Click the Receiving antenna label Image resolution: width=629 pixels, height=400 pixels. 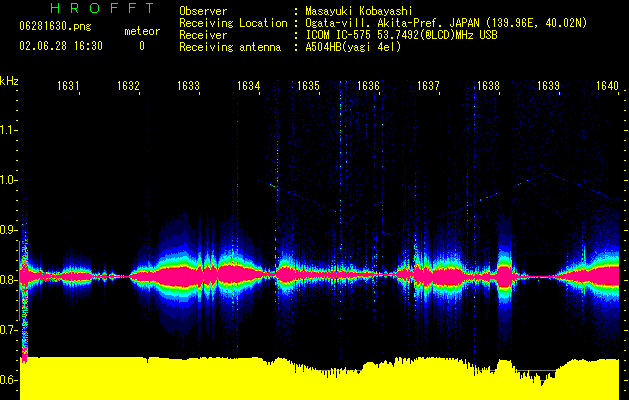pyautogui.click(x=230, y=47)
